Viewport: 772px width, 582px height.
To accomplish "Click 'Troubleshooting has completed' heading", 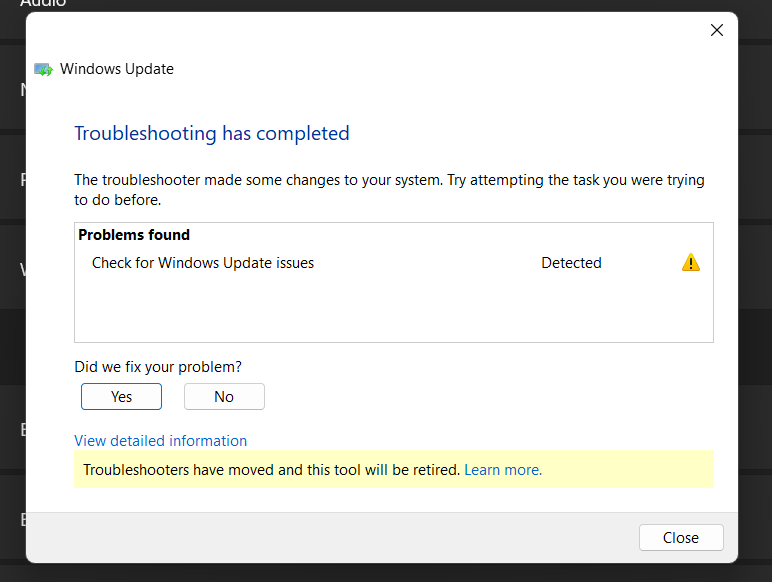I will tap(212, 133).
